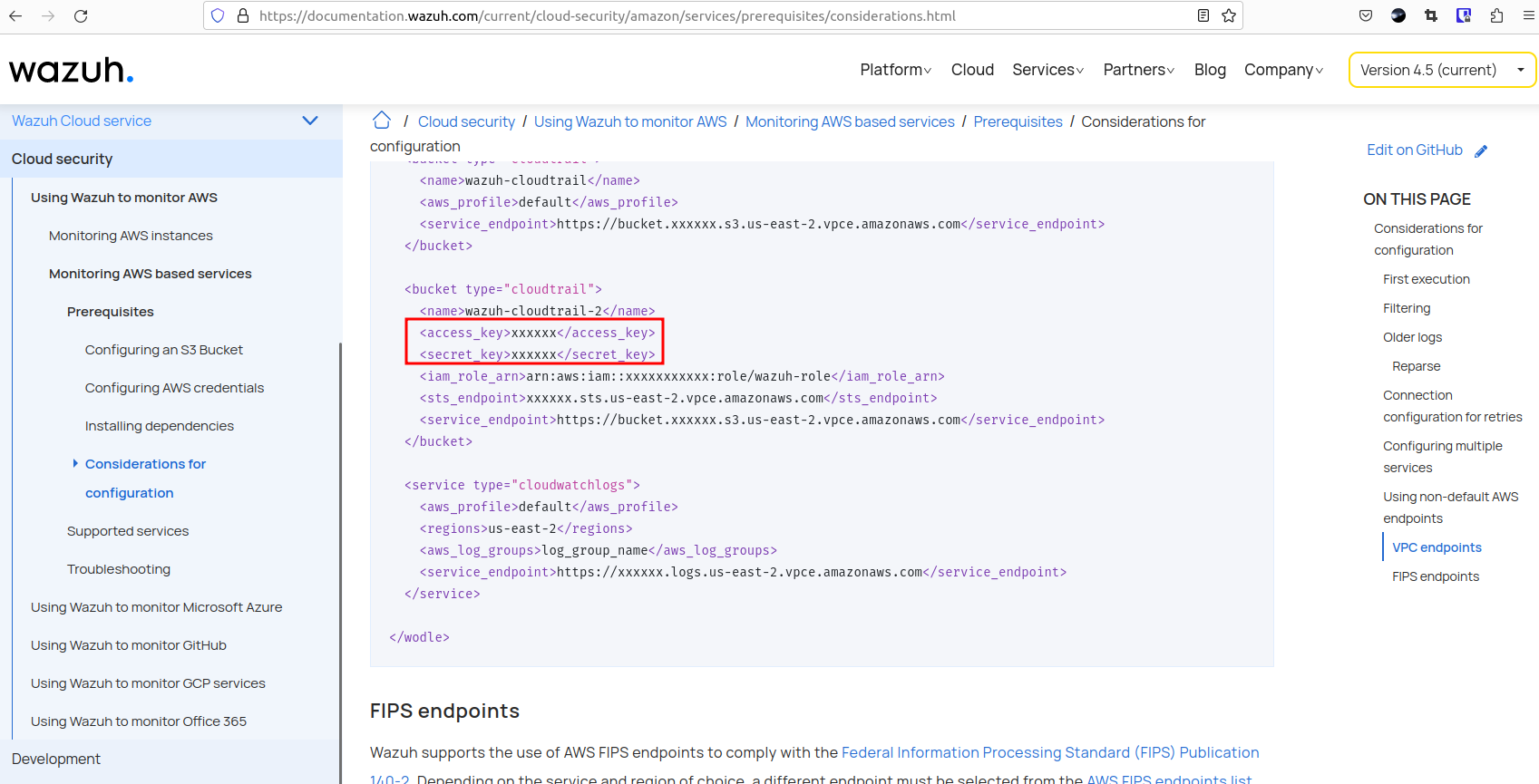Open Troubleshooting sidebar item
The width and height of the screenshot is (1539, 784).
click(119, 569)
